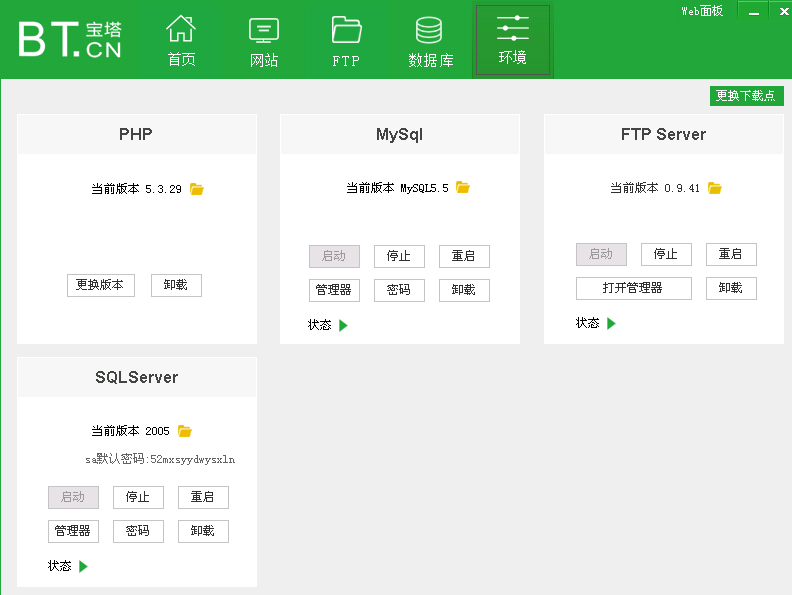This screenshot has height=595, width=792.
Task: Click PHP 更换版本 button
Action: click(101, 285)
